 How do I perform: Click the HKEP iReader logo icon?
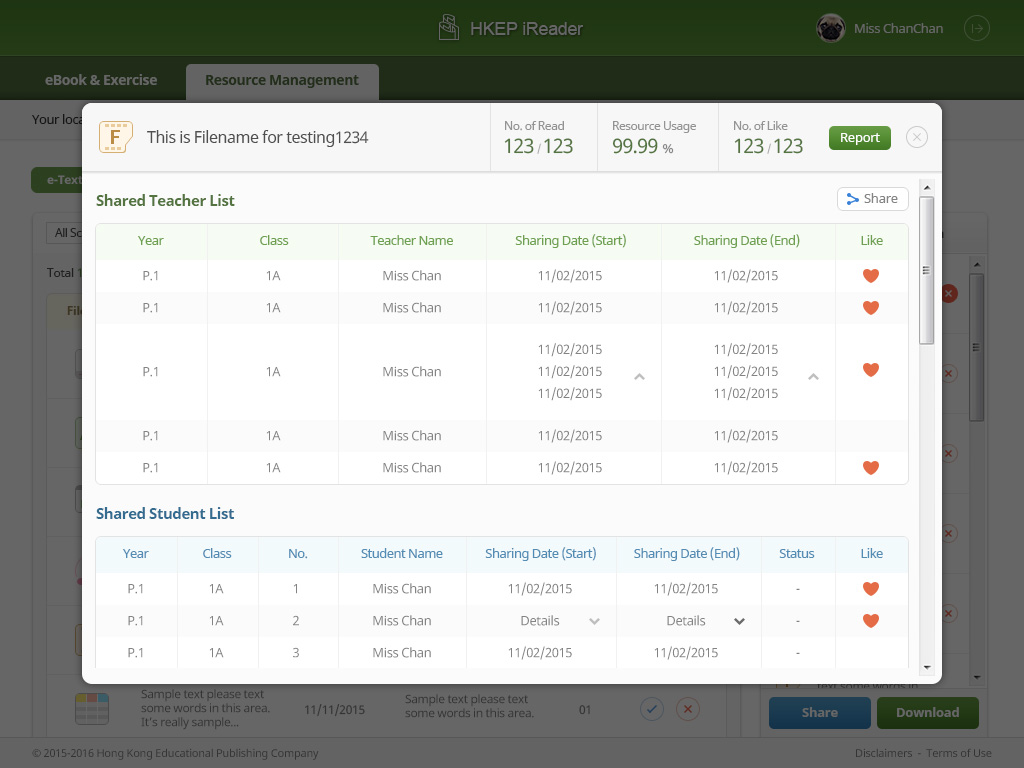coord(449,28)
